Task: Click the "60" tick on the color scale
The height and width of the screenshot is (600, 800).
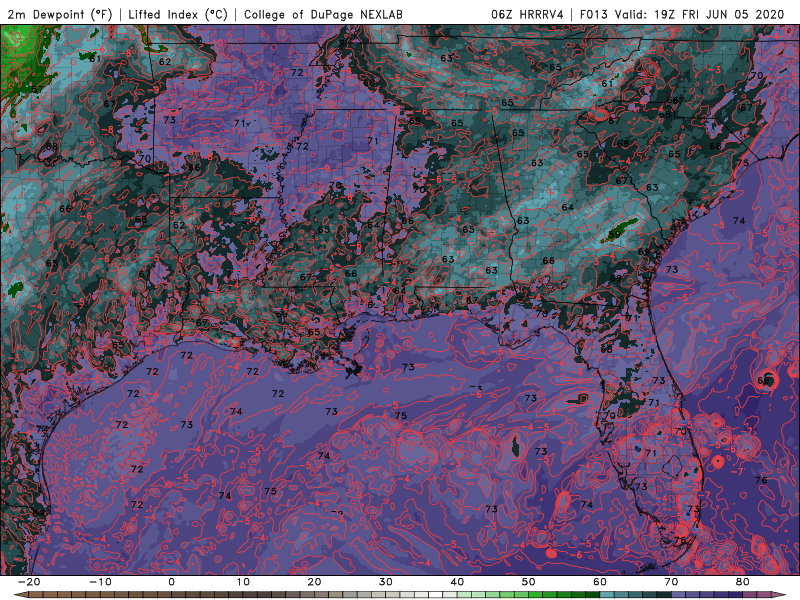Action: click(600, 582)
